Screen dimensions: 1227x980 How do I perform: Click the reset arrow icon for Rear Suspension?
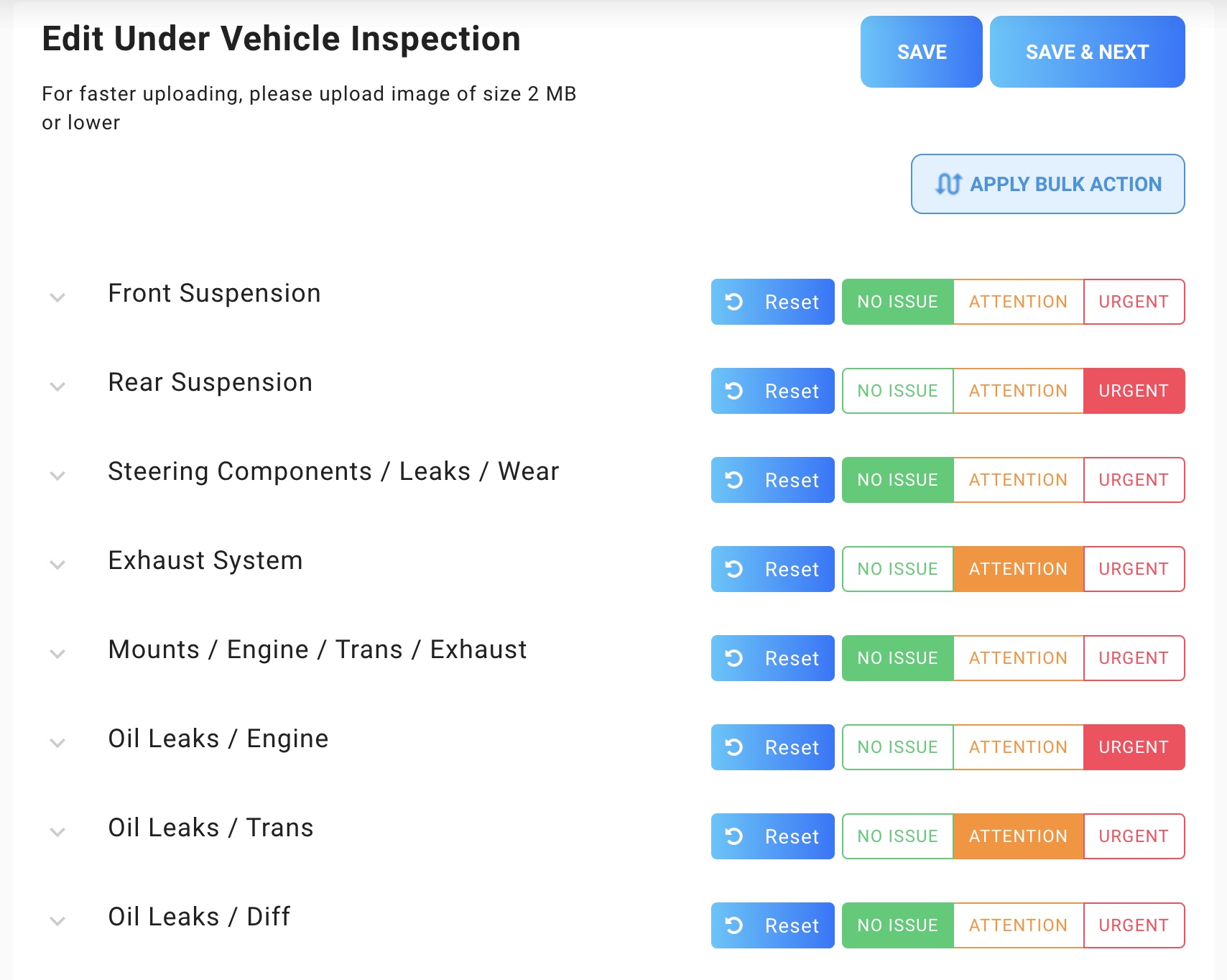point(734,391)
